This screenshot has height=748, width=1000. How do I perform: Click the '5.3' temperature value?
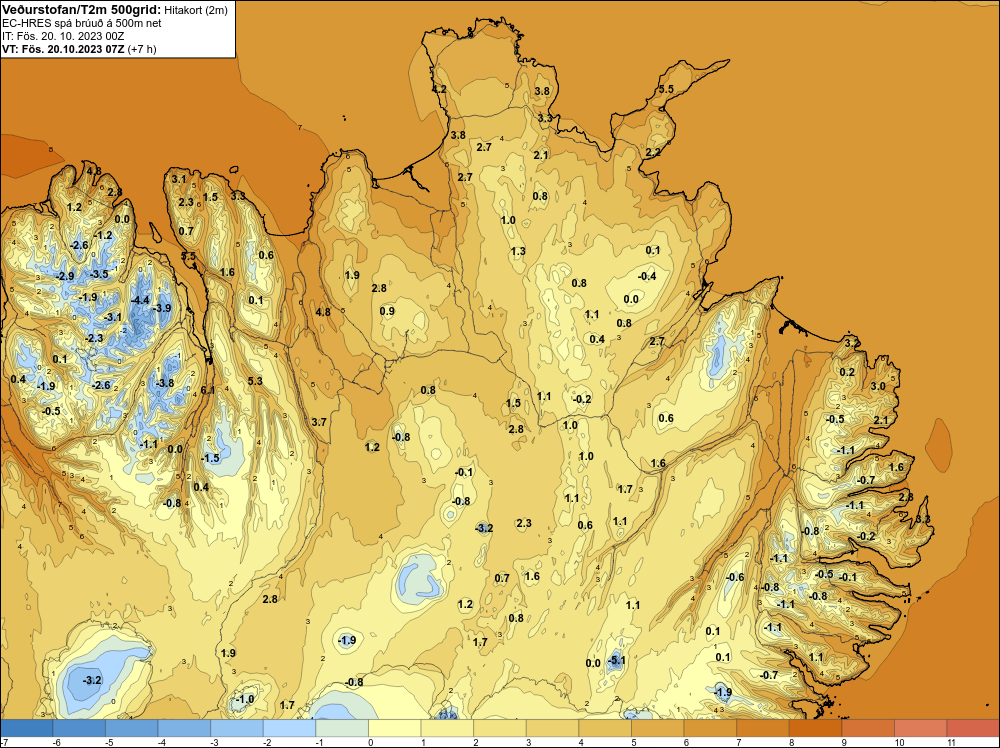[255, 381]
